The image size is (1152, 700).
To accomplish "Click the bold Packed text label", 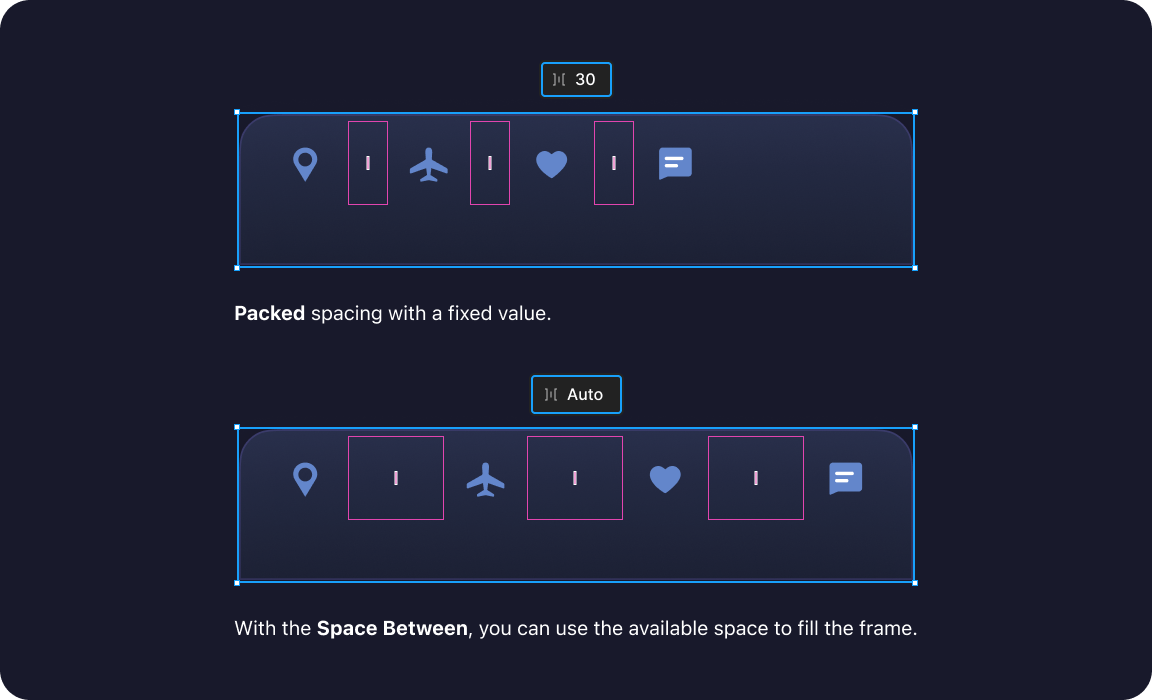I will (x=268, y=313).
